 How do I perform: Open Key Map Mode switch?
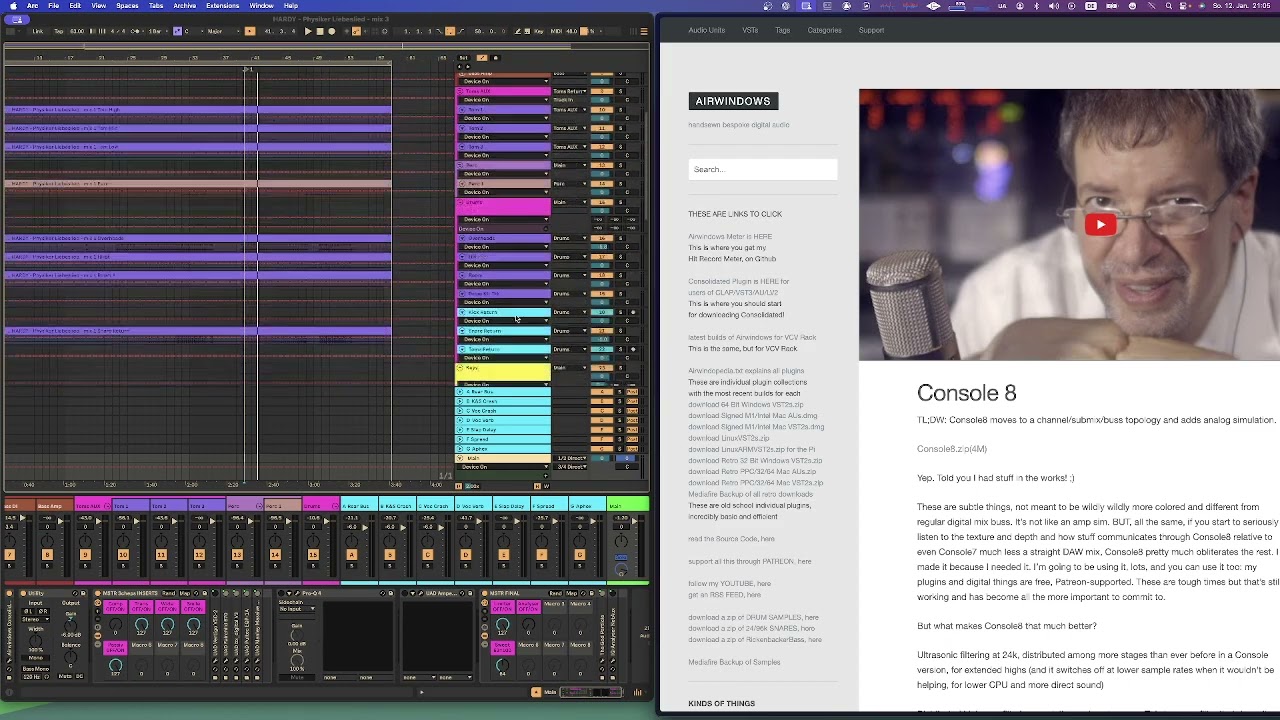click(539, 31)
